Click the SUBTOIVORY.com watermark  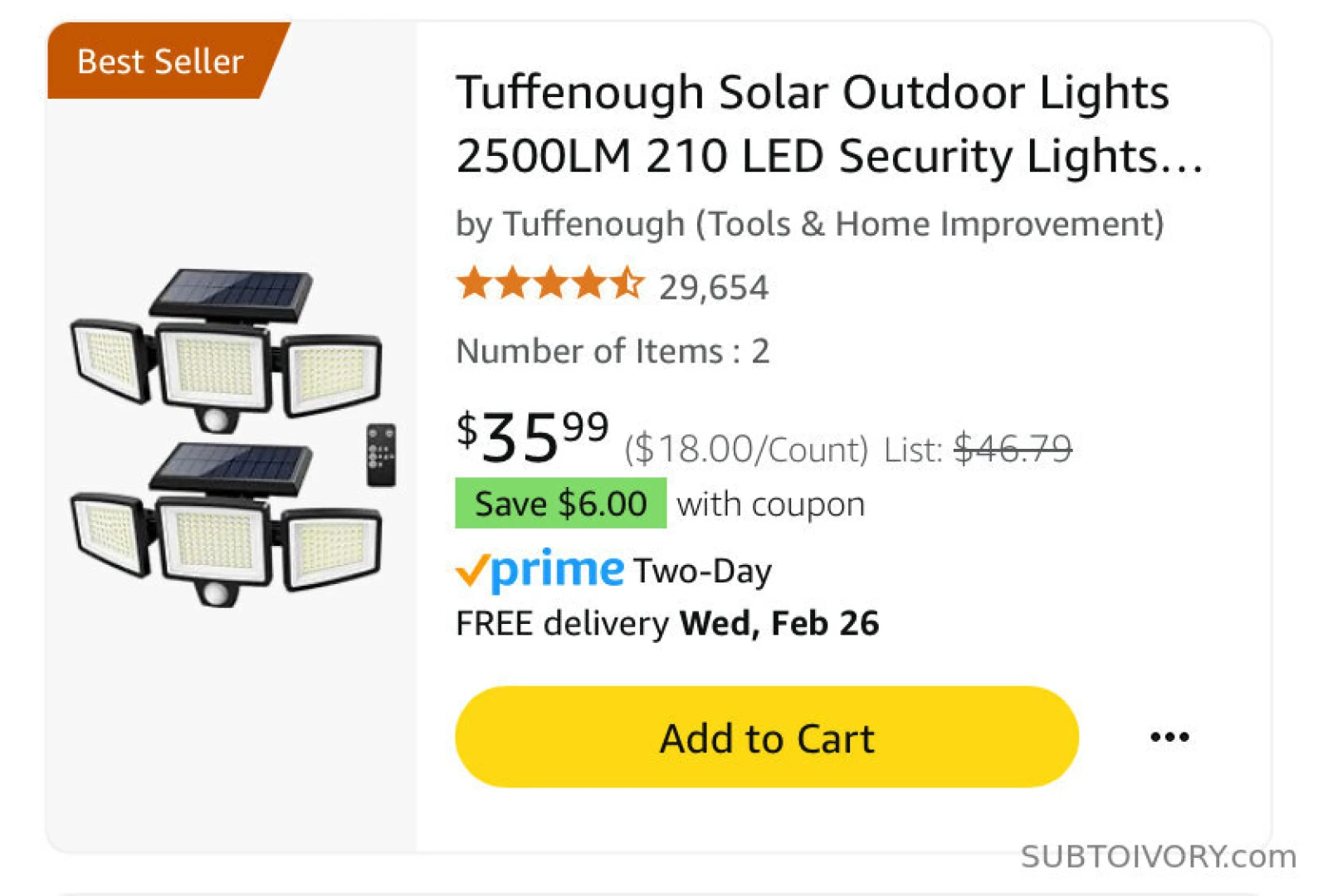pyautogui.click(x=1158, y=856)
